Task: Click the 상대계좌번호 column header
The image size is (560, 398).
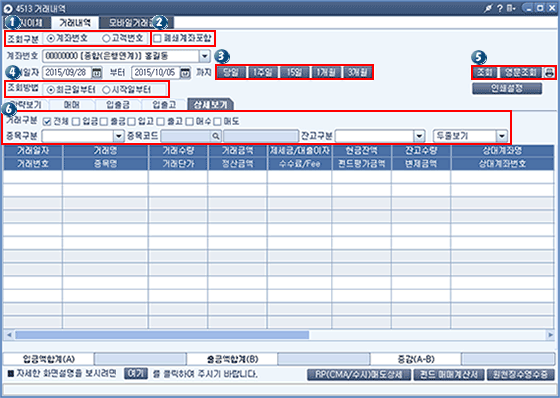Action: (502, 164)
